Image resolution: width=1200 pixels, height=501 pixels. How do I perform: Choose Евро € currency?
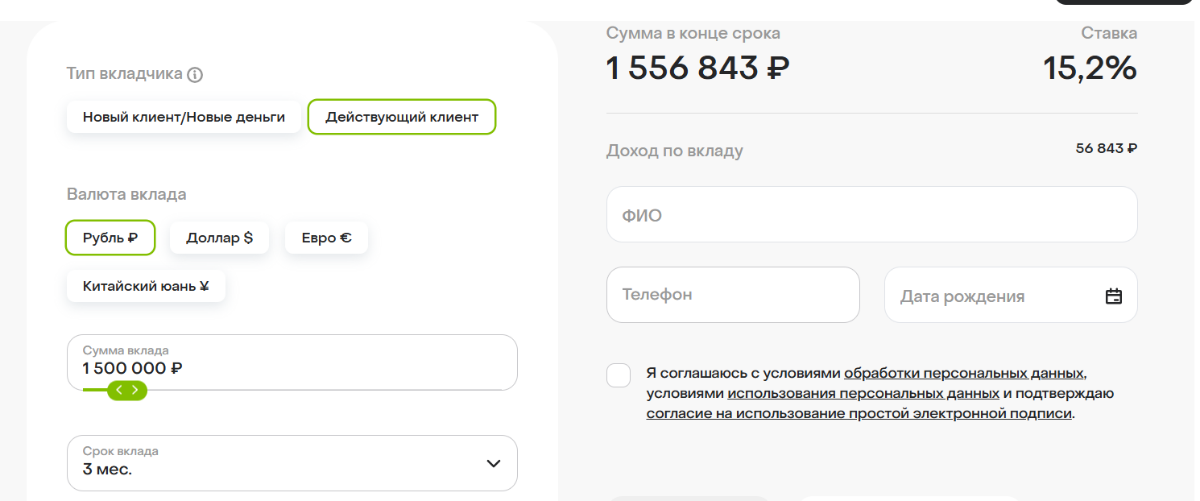pos(326,238)
